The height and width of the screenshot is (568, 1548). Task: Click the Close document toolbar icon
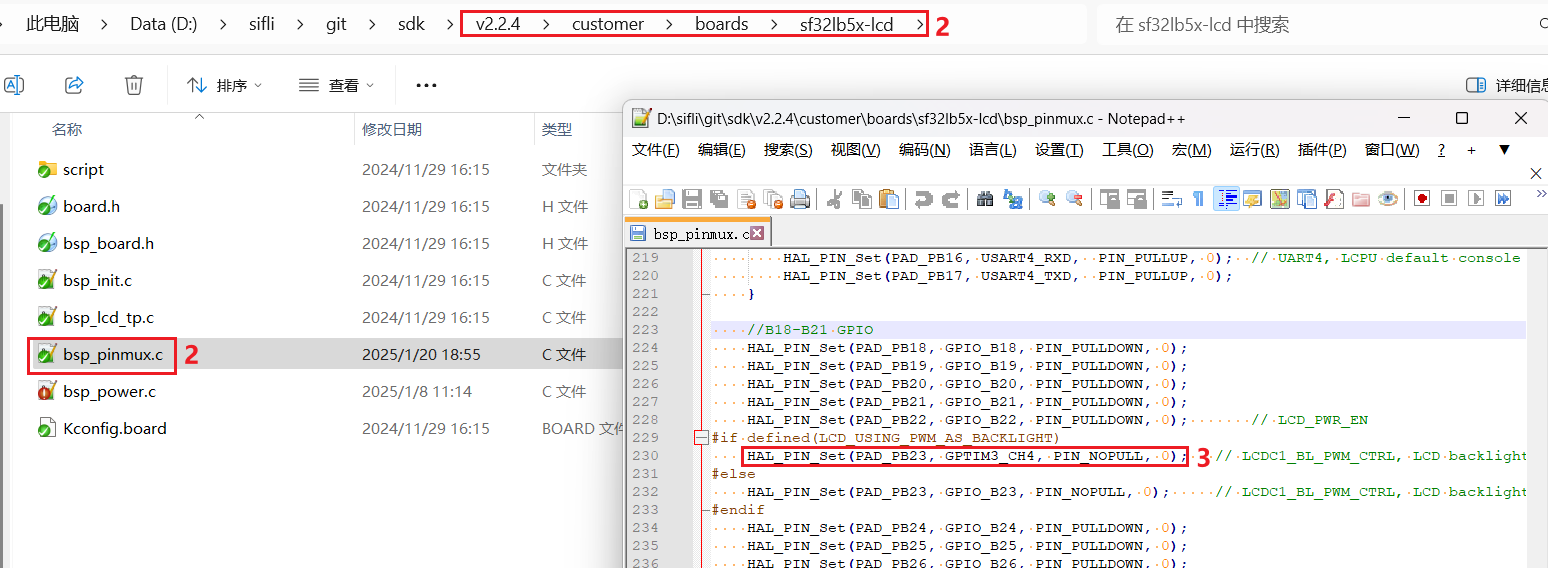746,199
